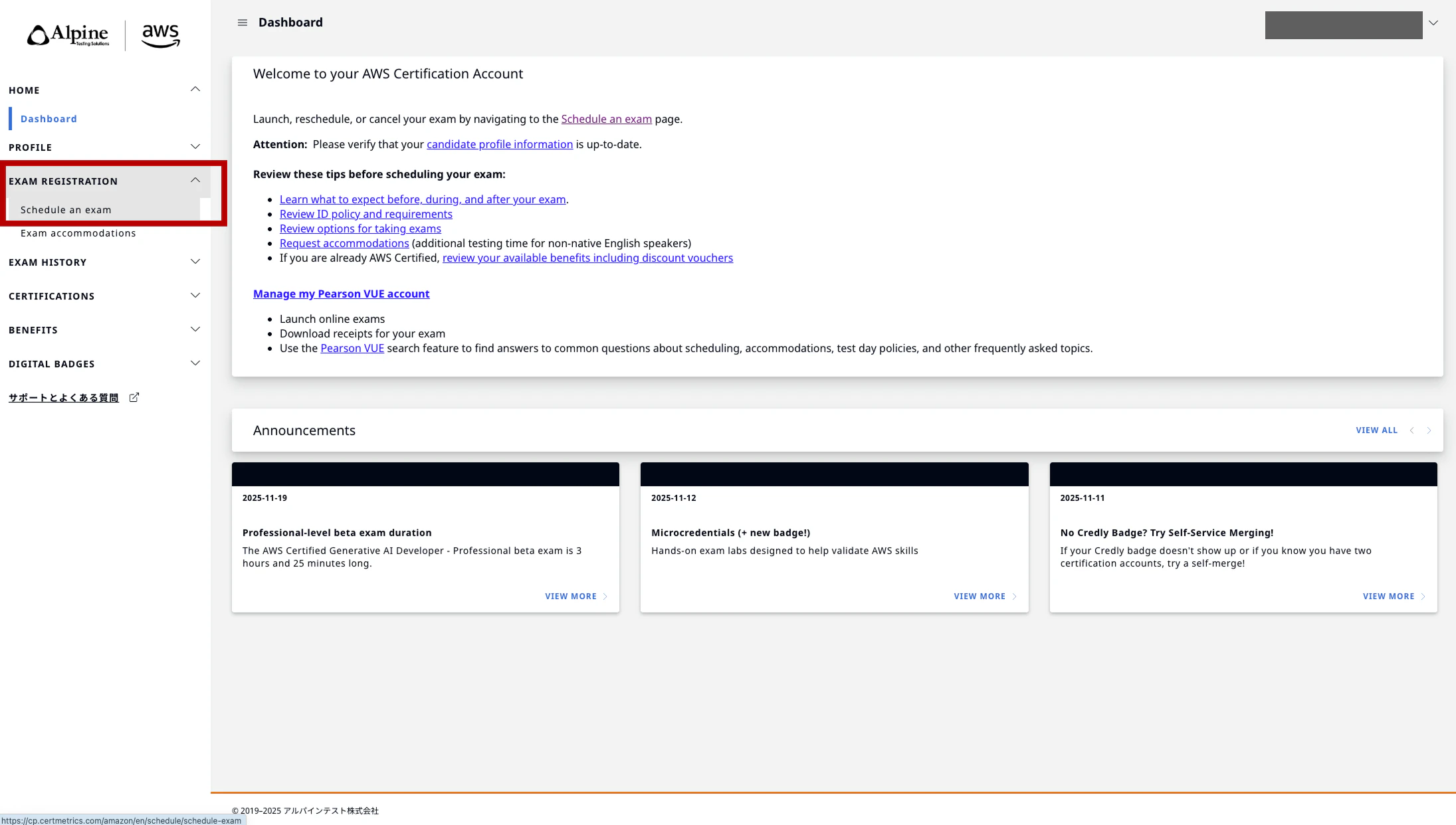Expand the CERTIFICATIONS section

[x=195, y=296]
